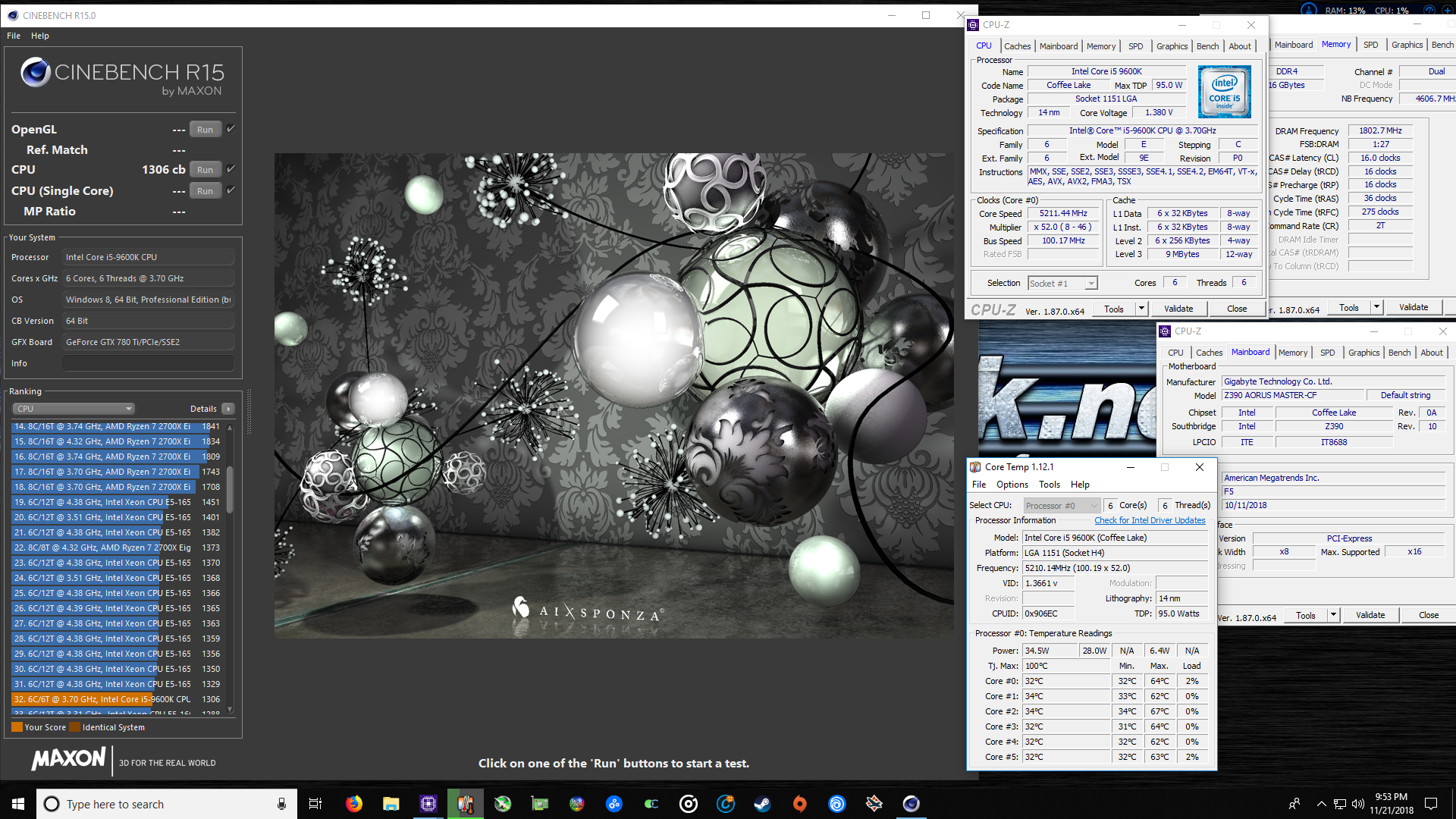1456x819 pixels.
Task: Click the Windows Start button
Action: pyautogui.click(x=18, y=804)
